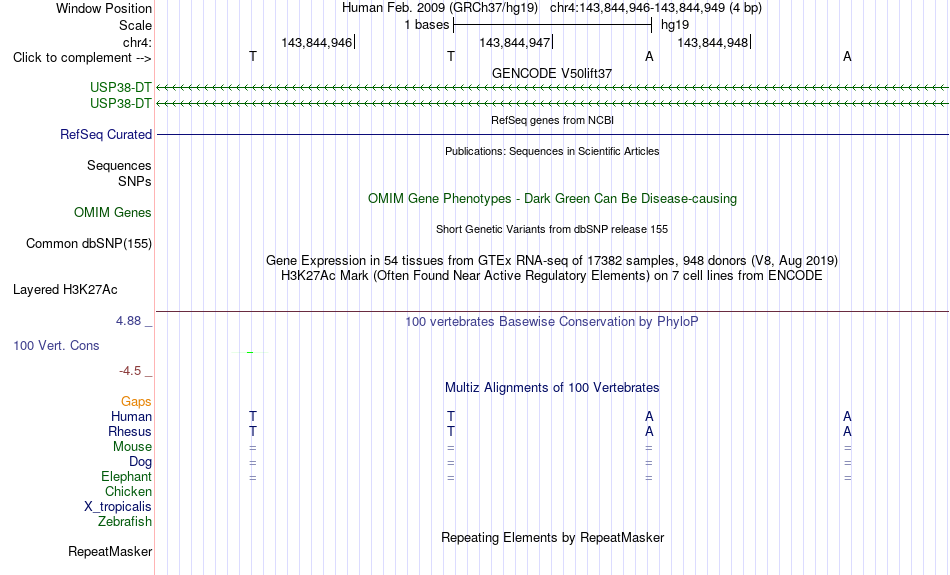
Task: Click the 143,844,946 coordinate label
Action: [x=317, y=42]
